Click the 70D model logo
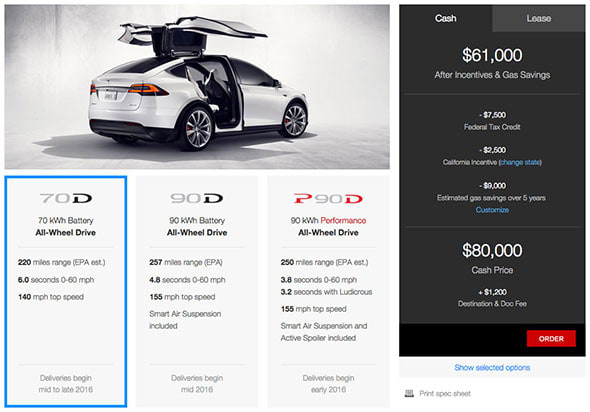The width and height of the screenshot is (590, 412). (66, 198)
